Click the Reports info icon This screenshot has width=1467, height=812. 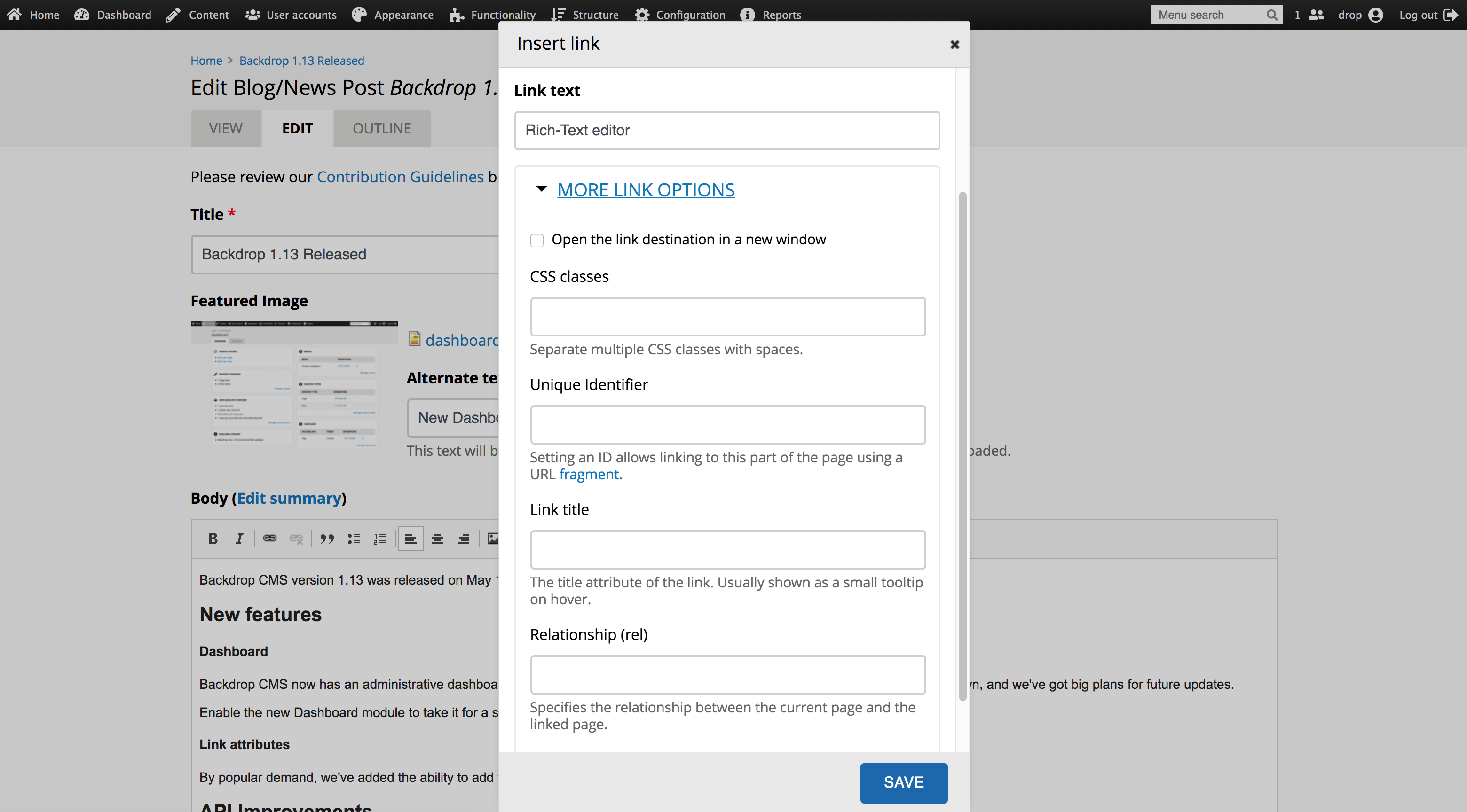point(748,14)
